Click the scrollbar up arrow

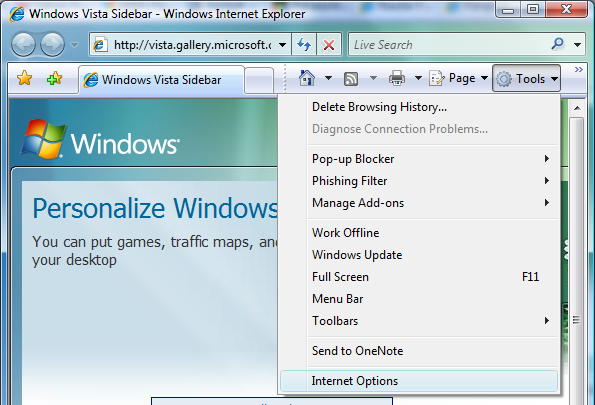tap(577, 108)
